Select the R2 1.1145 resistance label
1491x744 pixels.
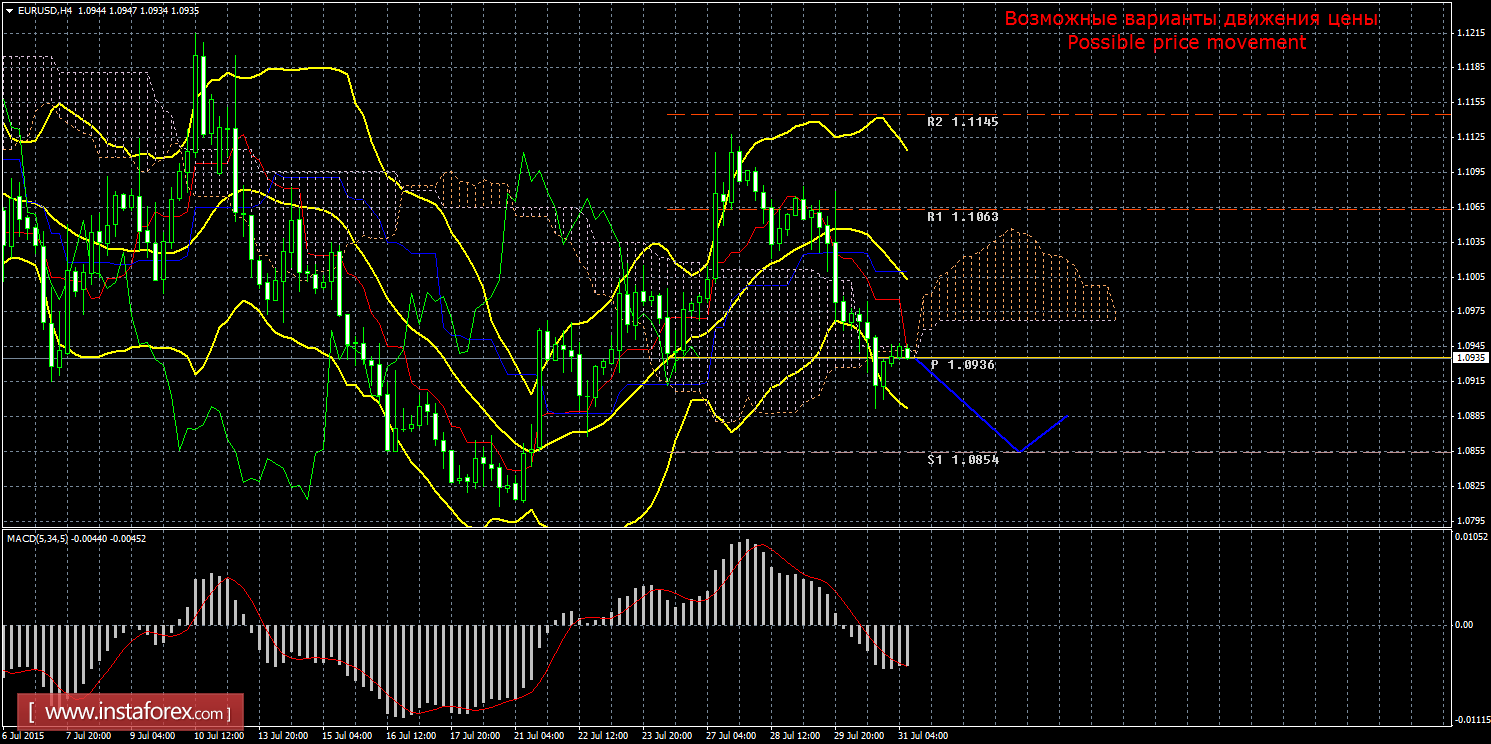pos(963,122)
